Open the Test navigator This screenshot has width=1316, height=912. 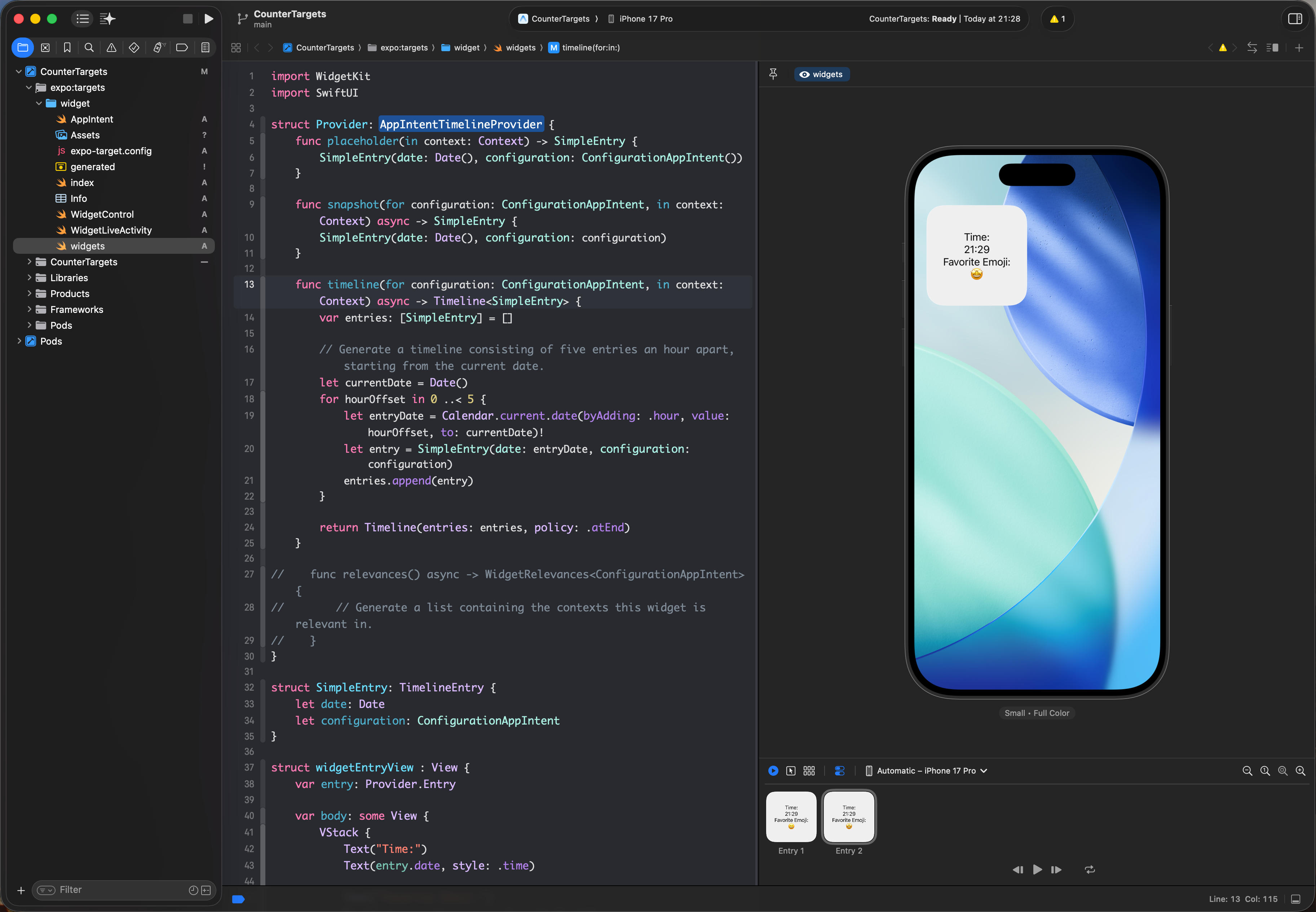(134, 48)
